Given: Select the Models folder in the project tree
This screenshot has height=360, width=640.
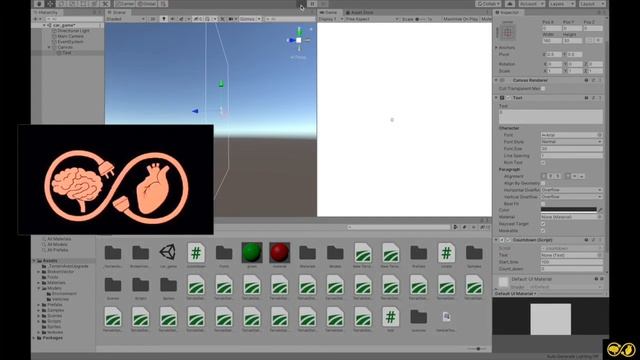Looking at the screenshot, I should [x=54, y=288].
